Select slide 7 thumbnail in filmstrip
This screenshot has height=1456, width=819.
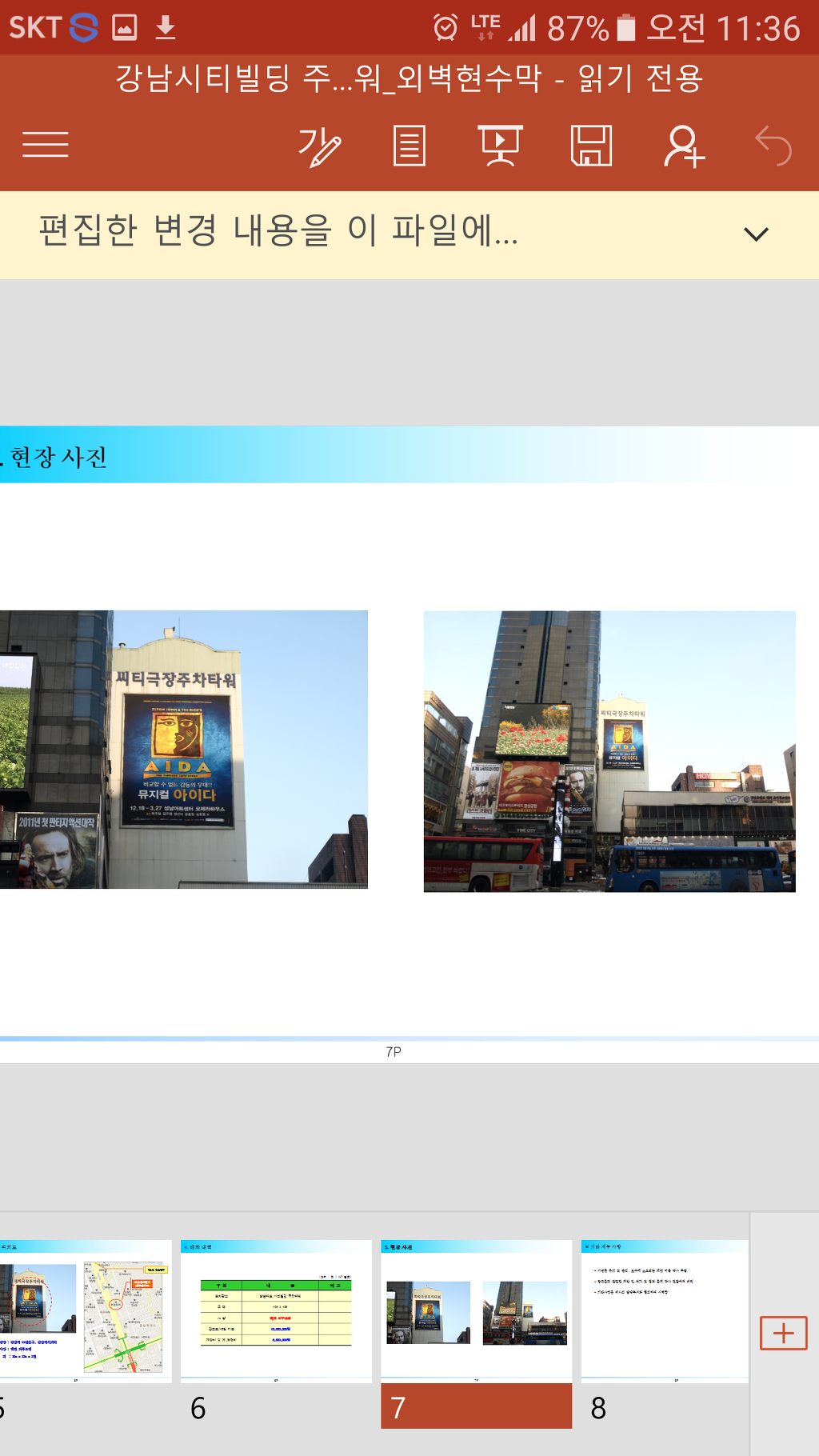click(476, 1310)
